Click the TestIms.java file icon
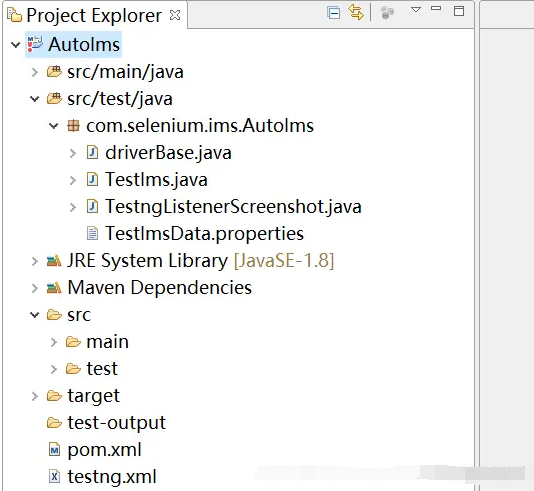 [92, 179]
